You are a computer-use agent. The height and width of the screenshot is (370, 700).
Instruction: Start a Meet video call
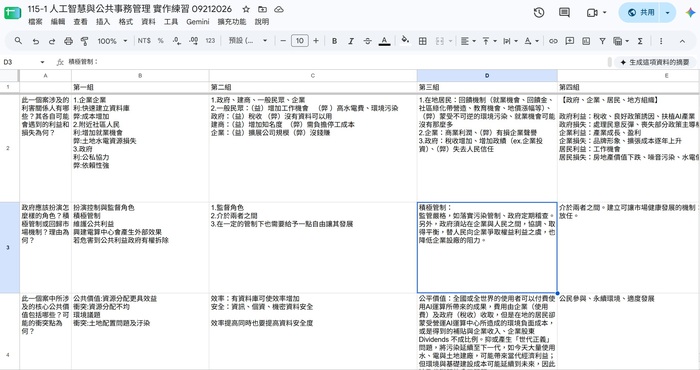tap(592, 12)
